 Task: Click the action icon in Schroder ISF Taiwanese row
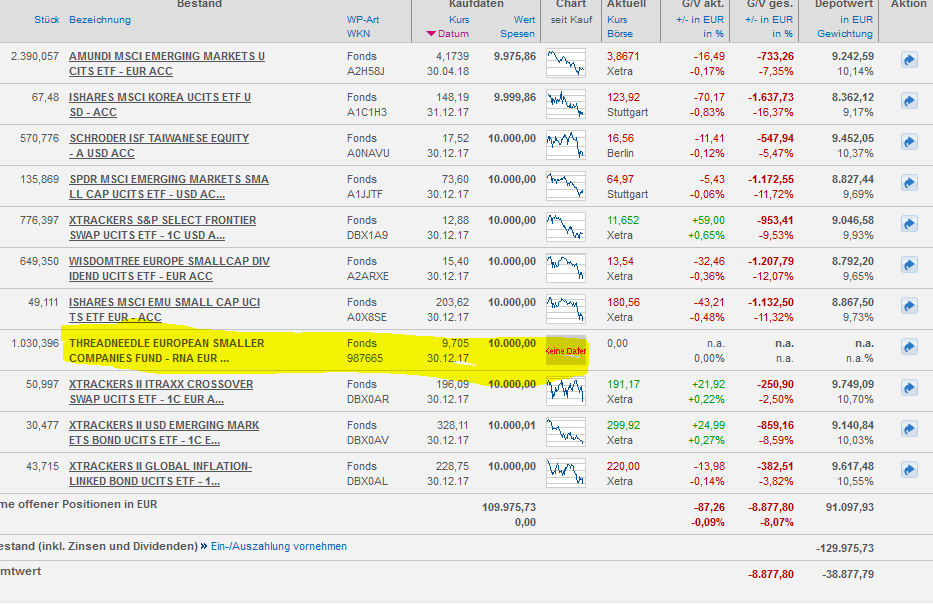908,142
